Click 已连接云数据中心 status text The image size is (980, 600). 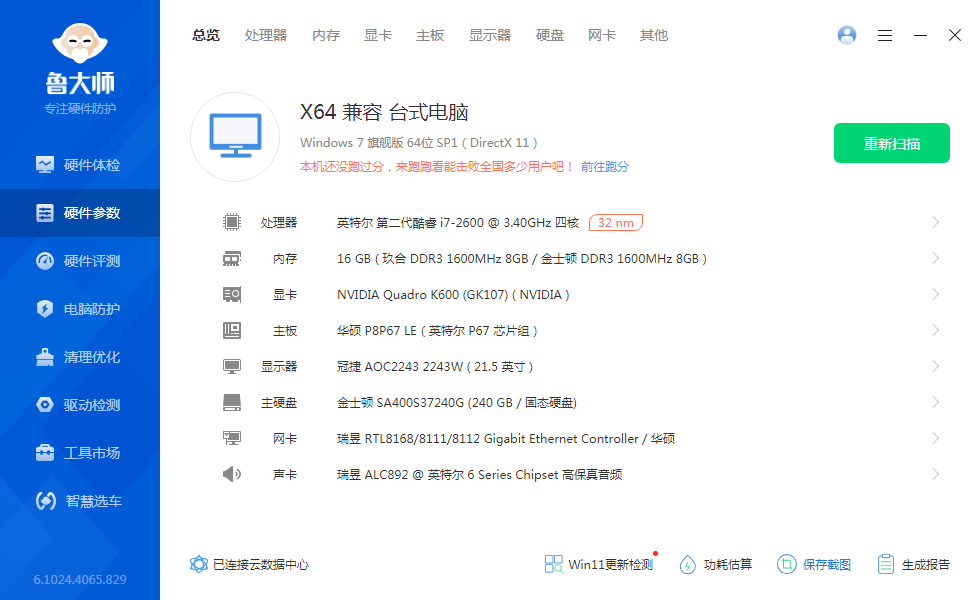click(261, 565)
